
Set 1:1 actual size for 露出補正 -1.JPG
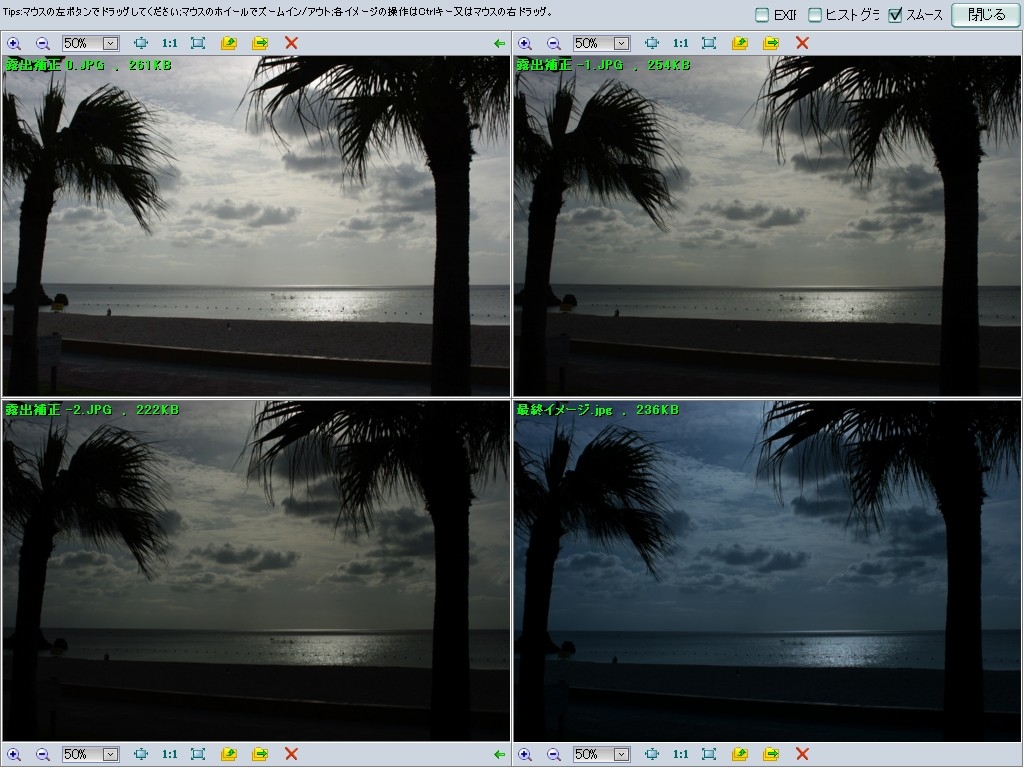point(680,43)
